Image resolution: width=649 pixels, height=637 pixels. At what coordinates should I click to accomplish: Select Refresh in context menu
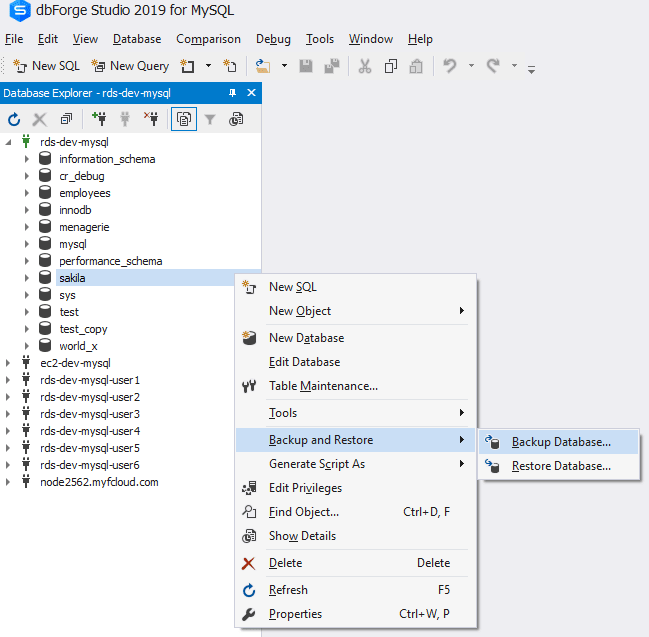[355, 590]
